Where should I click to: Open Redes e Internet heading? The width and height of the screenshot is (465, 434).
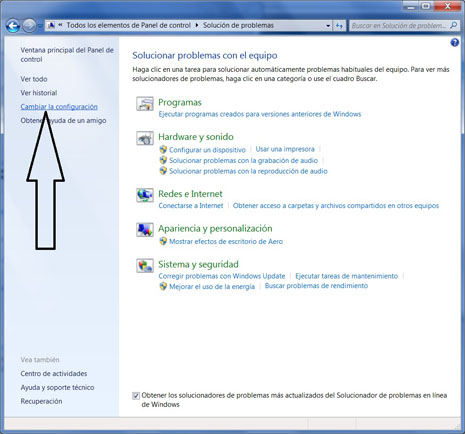point(190,194)
